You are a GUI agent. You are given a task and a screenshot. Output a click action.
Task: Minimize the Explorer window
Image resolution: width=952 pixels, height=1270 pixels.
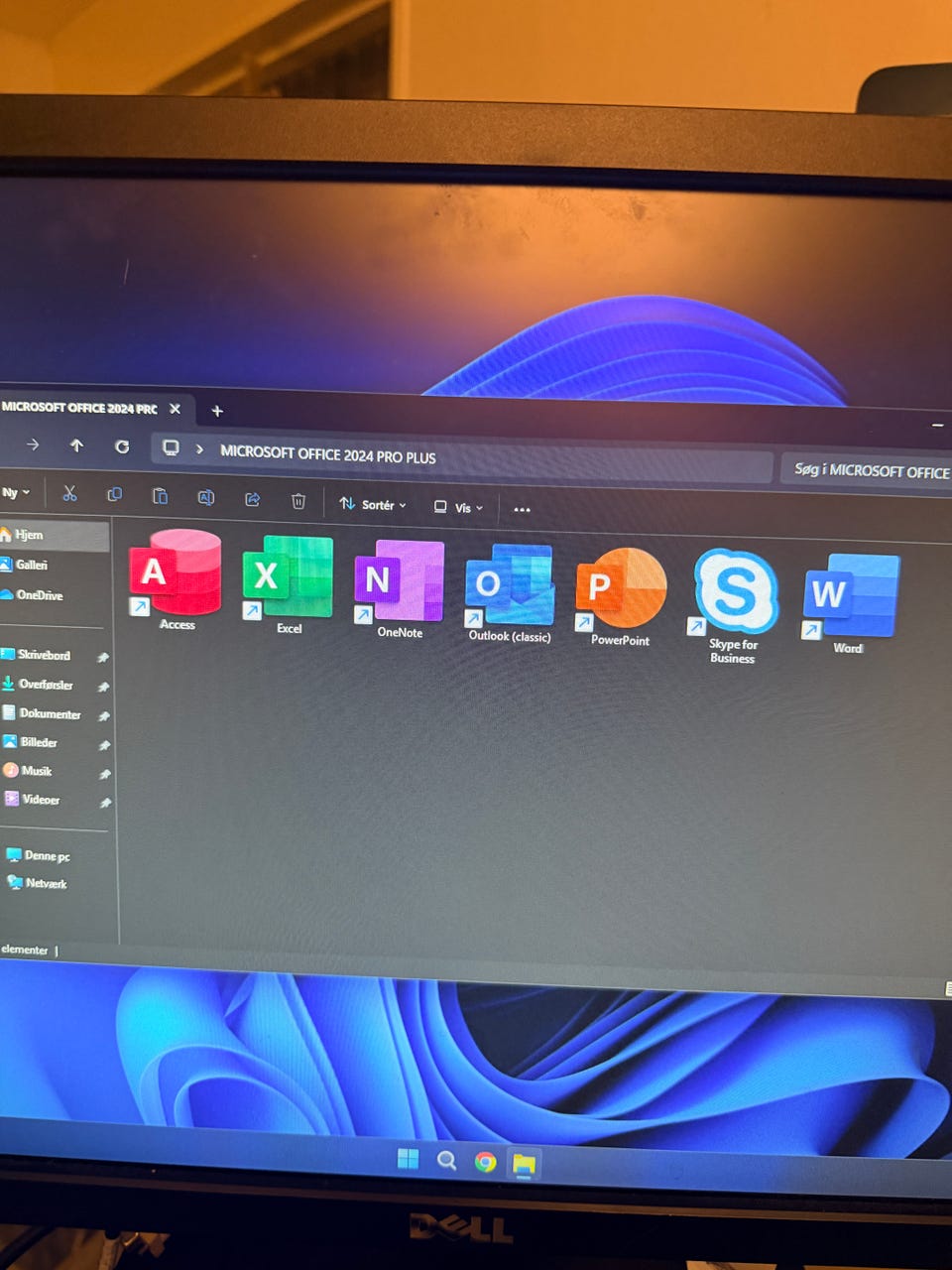937,425
